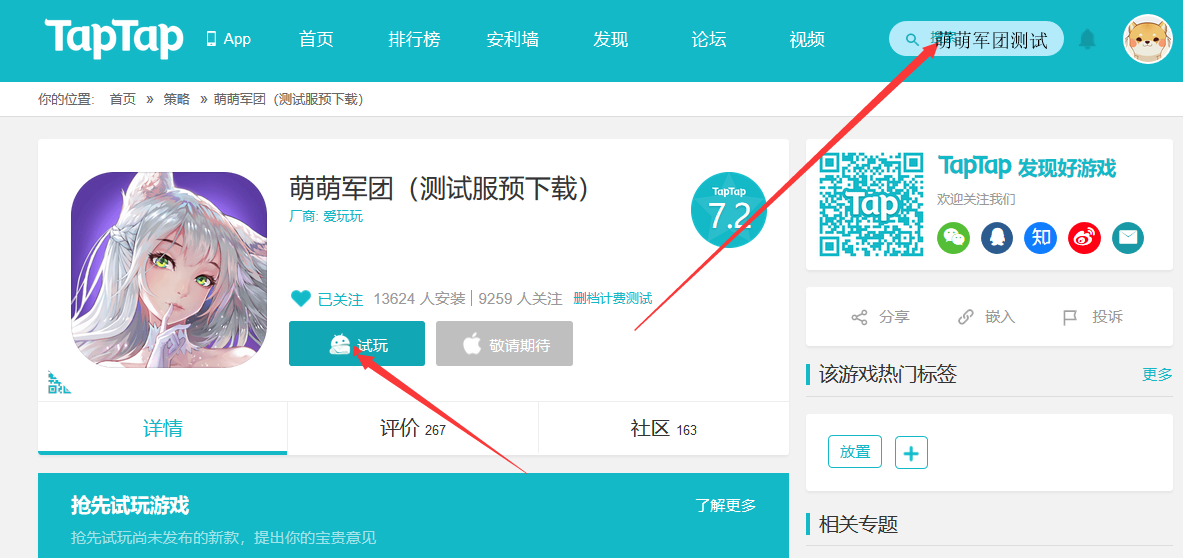Screen dimensions: 1183x558
Task: Add a tag with plus button
Action: point(911,452)
